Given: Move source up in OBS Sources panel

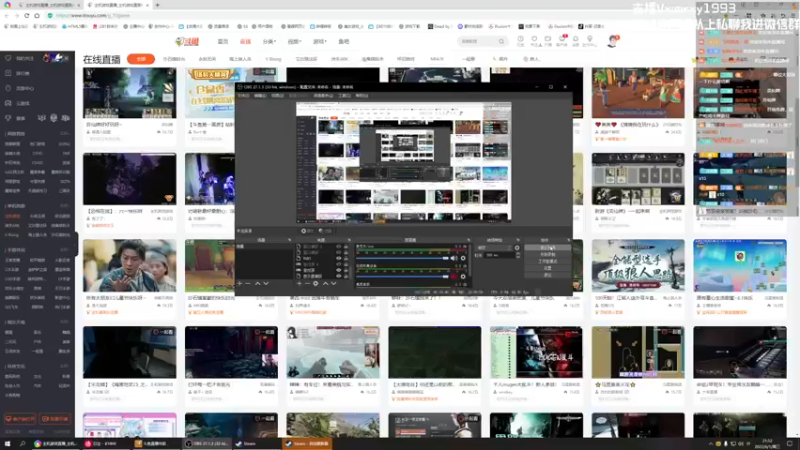Looking at the screenshot, I should [326, 284].
